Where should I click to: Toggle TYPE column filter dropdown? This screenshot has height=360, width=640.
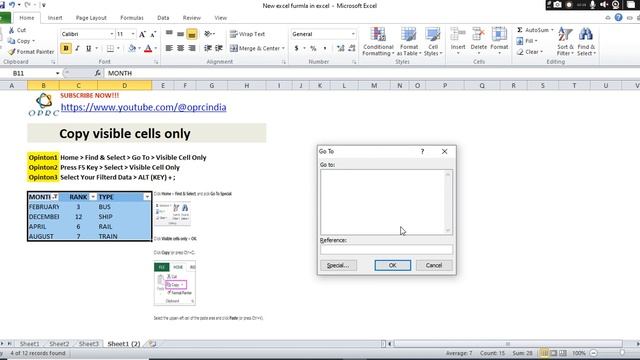coord(147,197)
